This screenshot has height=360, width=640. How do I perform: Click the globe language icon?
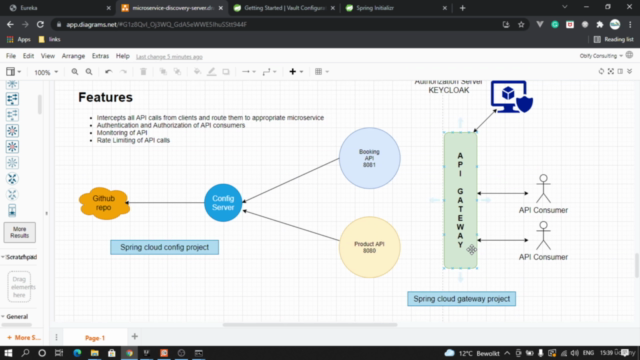pyautogui.click(x=629, y=55)
